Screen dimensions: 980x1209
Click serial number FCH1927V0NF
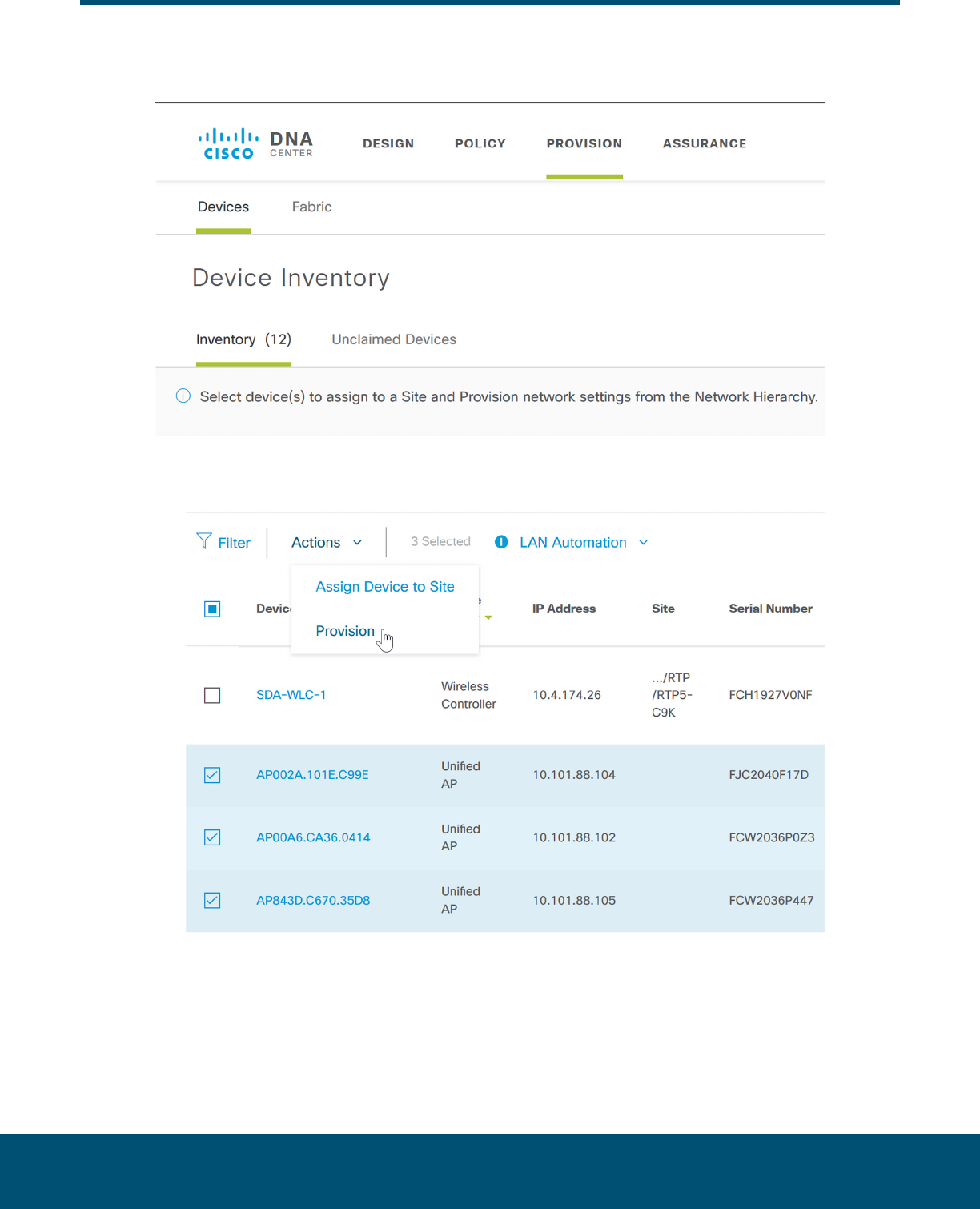[770, 695]
